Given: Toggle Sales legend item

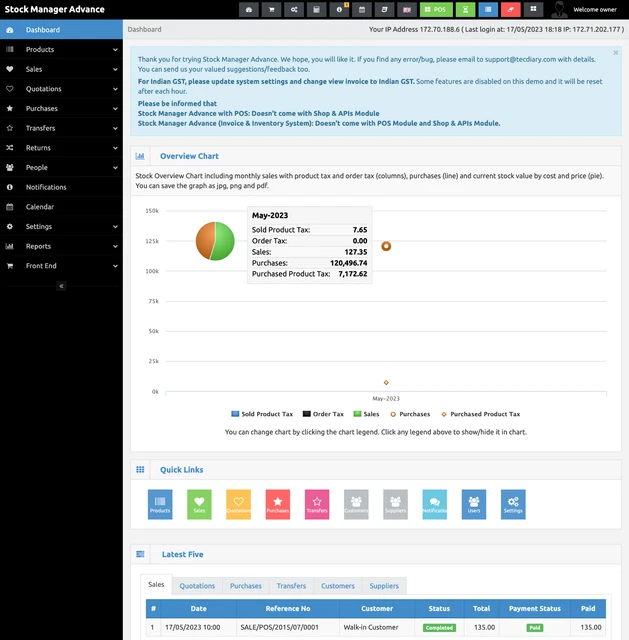Looking at the screenshot, I should point(366,414).
